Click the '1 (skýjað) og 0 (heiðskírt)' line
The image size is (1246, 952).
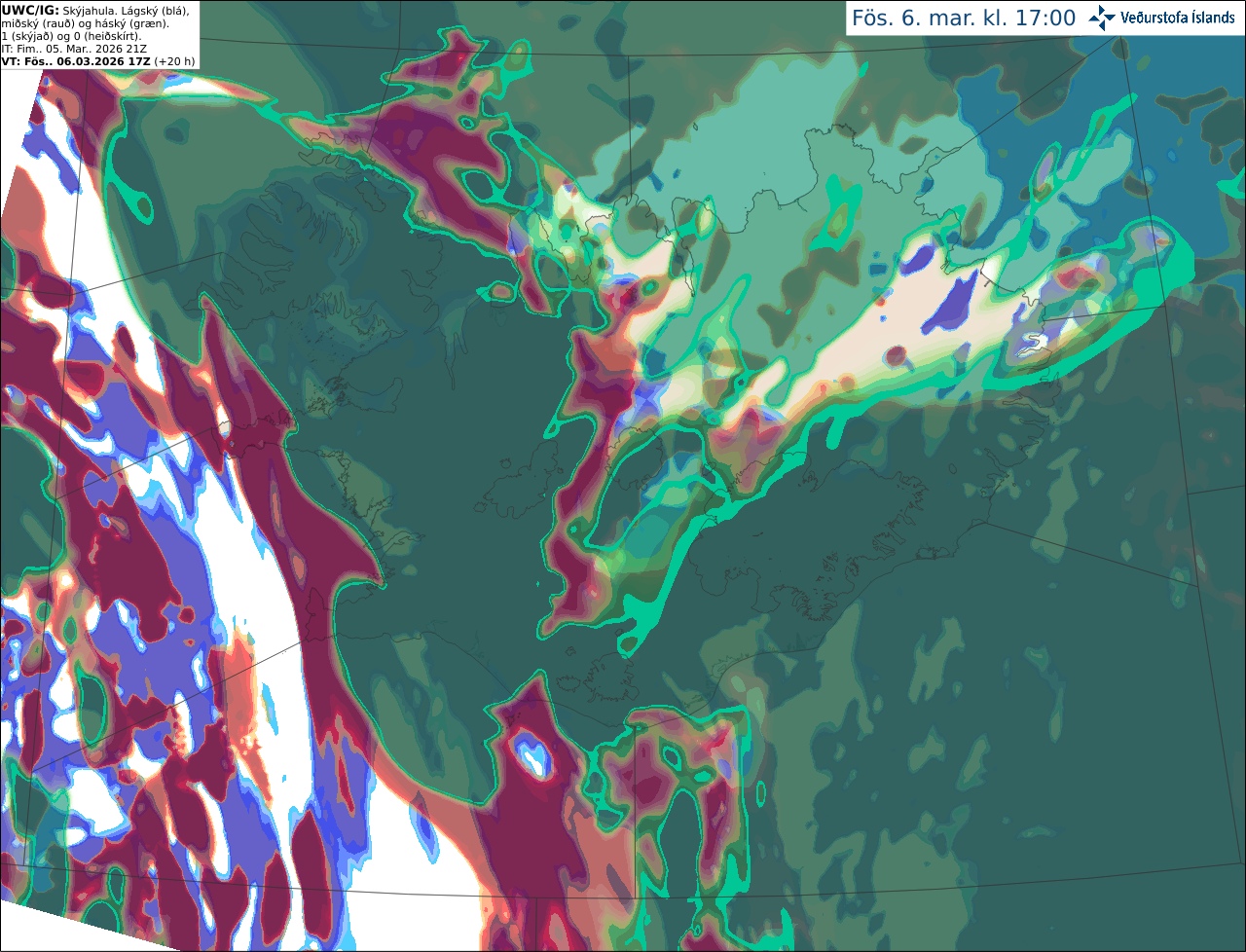71,36
